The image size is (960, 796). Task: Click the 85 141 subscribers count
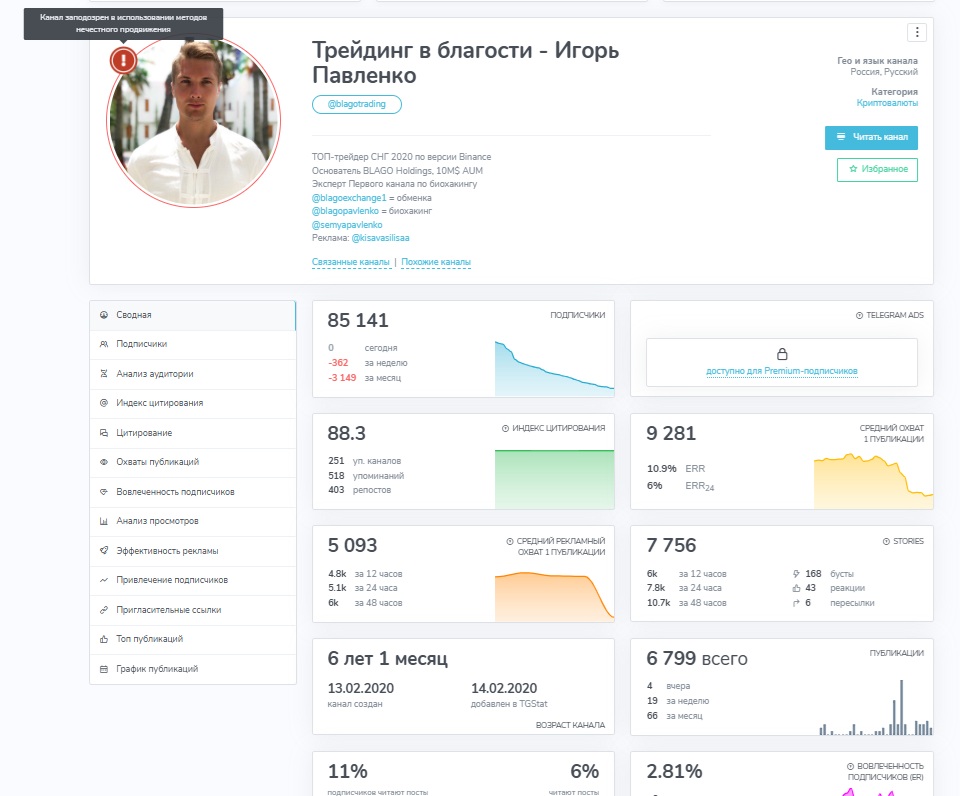pyautogui.click(x=358, y=320)
